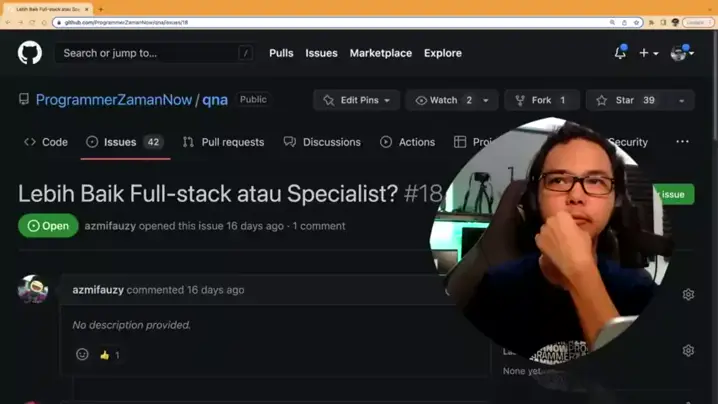718x404 pixels.
Task: Click the three-dot overflow menu in repo tabs
Action: tap(682, 142)
